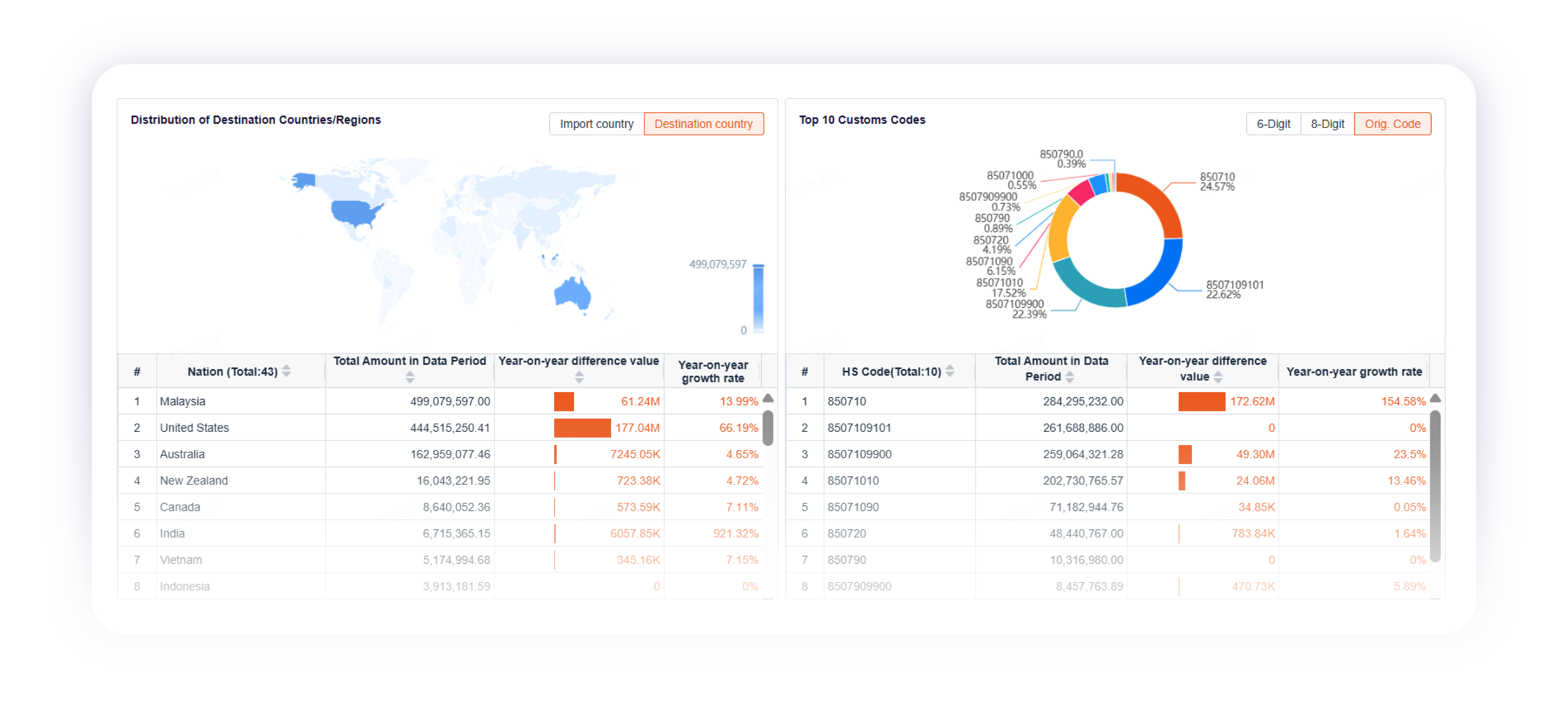
Task: Click 850710 growth rate 154.58%
Action: (x=1403, y=401)
